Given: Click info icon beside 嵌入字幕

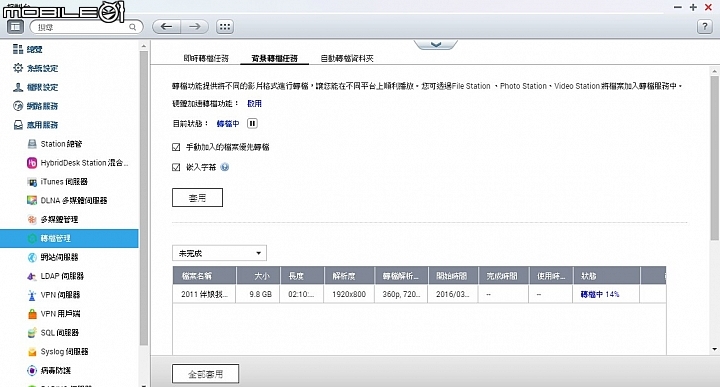Looking at the screenshot, I should tap(225, 167).
